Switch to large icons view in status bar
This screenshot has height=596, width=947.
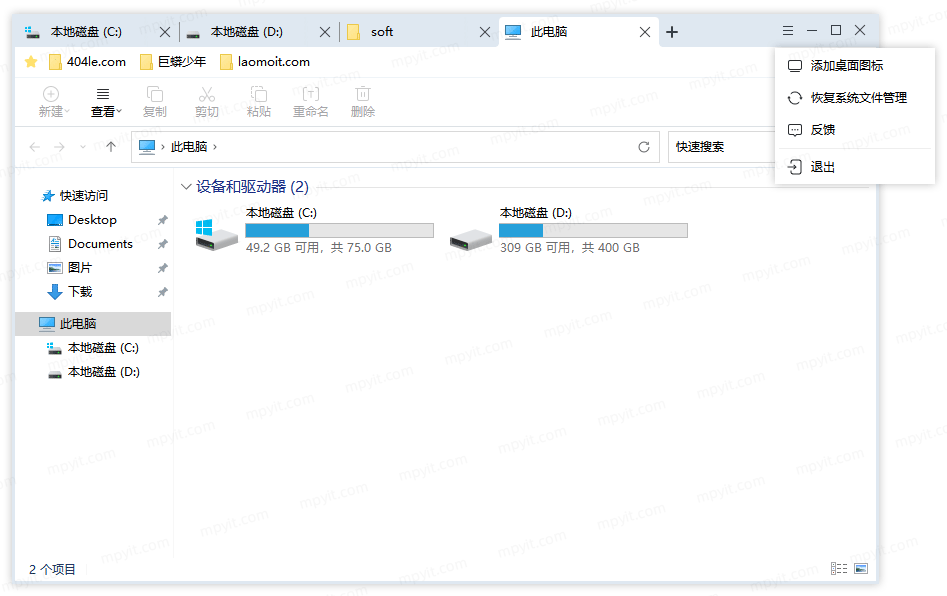tap(861, 568)
